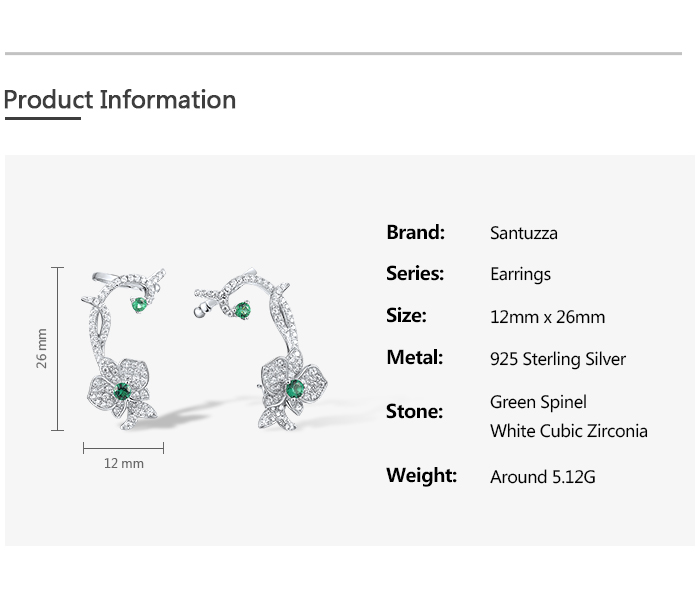Click the green gem in left earring flower
Viewport: 700px width, 596px height.
pos(123,389)
